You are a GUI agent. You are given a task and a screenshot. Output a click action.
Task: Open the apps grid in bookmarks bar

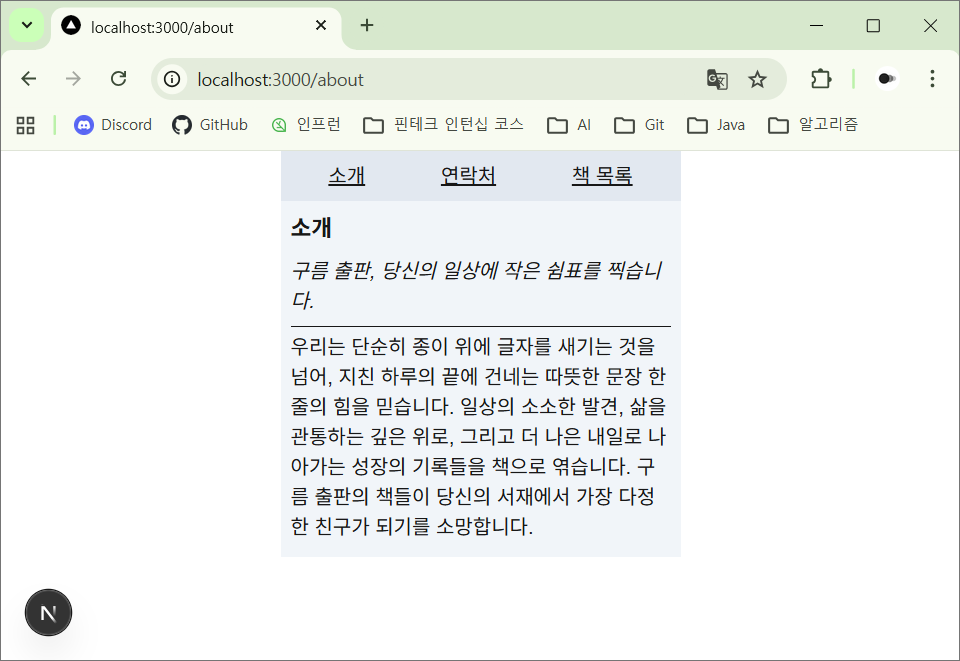point(26,125)
